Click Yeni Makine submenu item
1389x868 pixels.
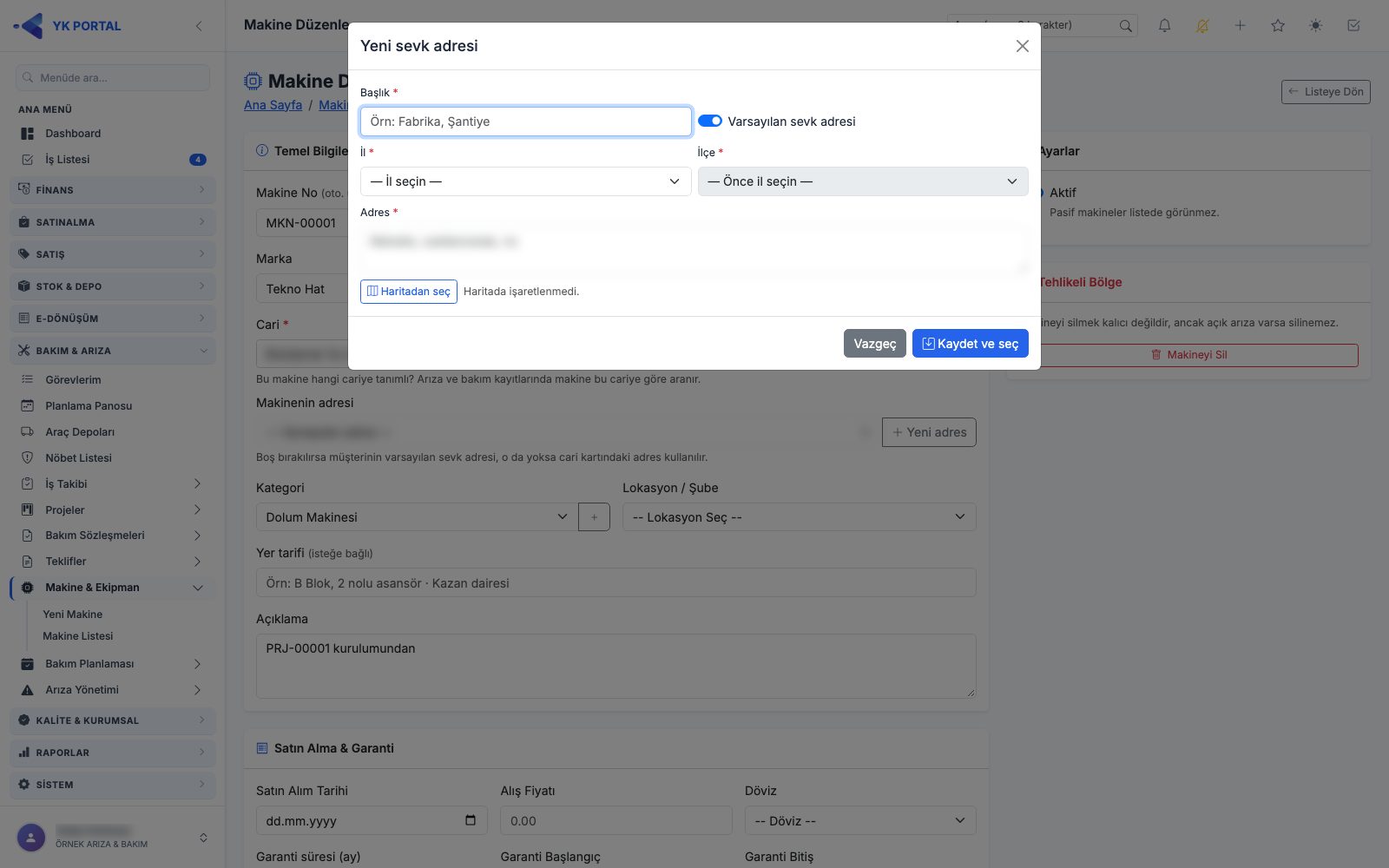73,615
